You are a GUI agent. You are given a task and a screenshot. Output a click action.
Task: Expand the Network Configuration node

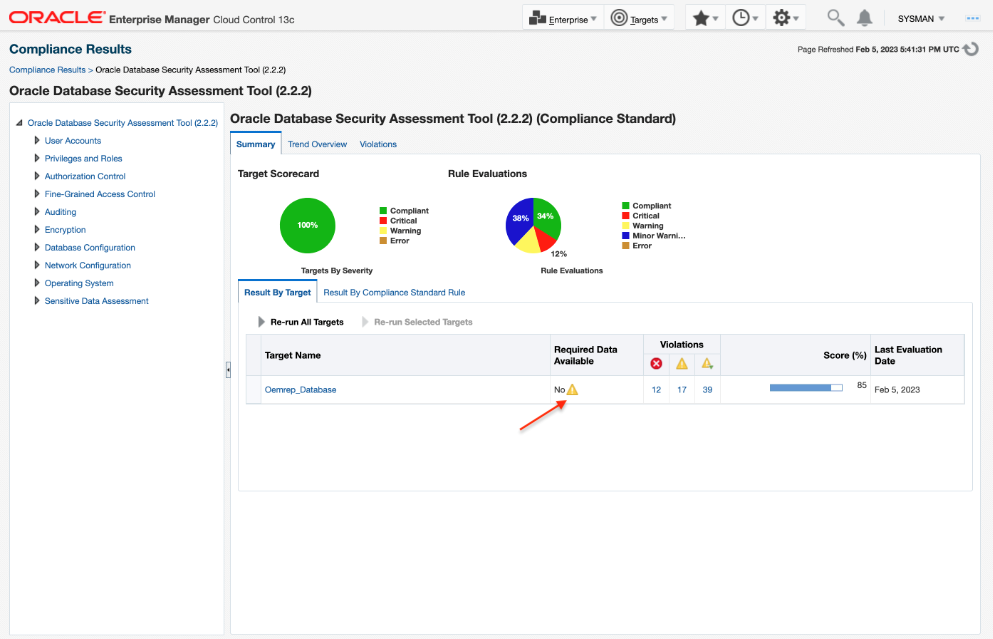[x=37, y=265]
